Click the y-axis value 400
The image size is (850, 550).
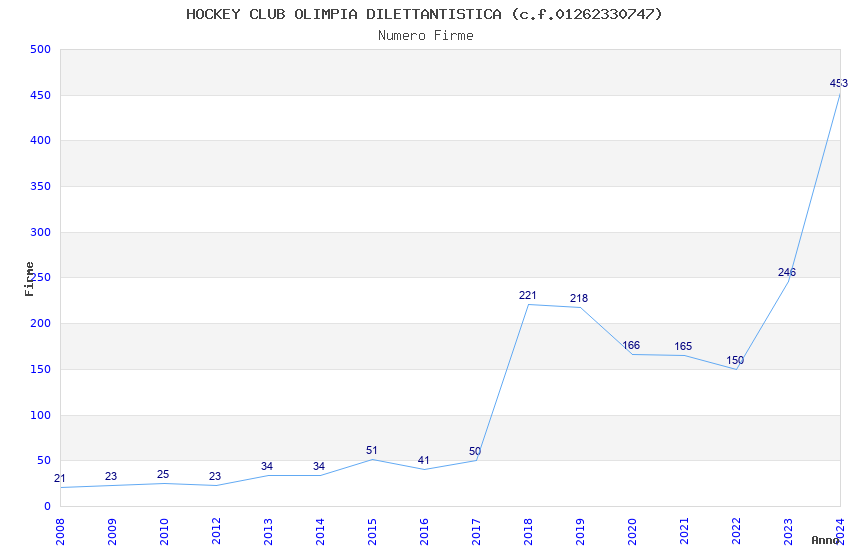pos(41,140)
